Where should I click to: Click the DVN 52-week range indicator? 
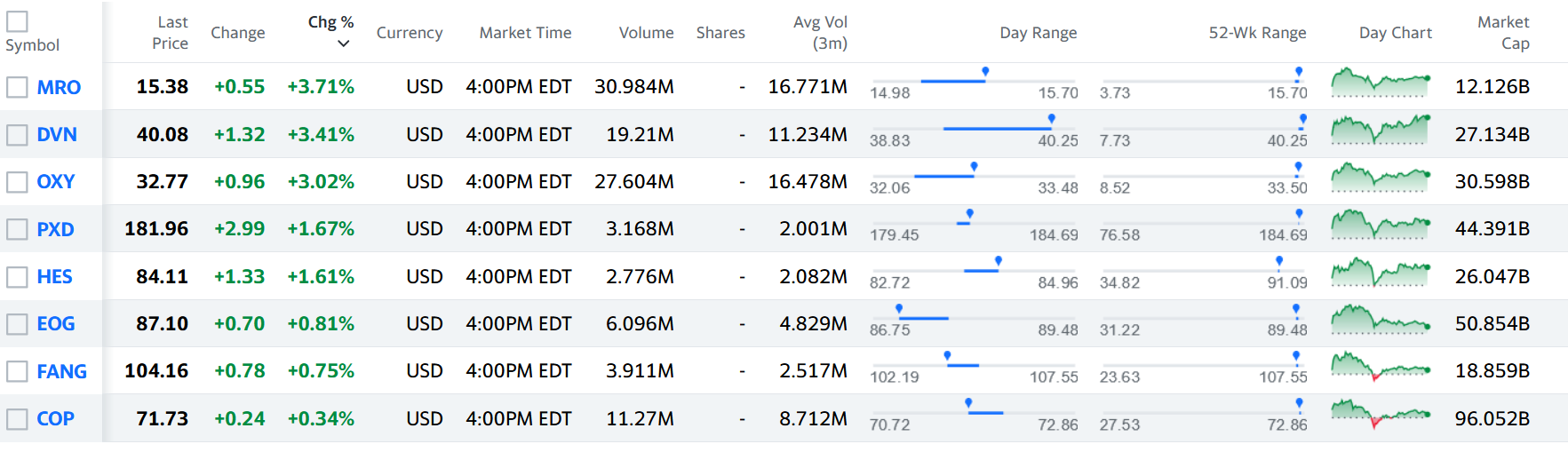tap(1302, 119)
